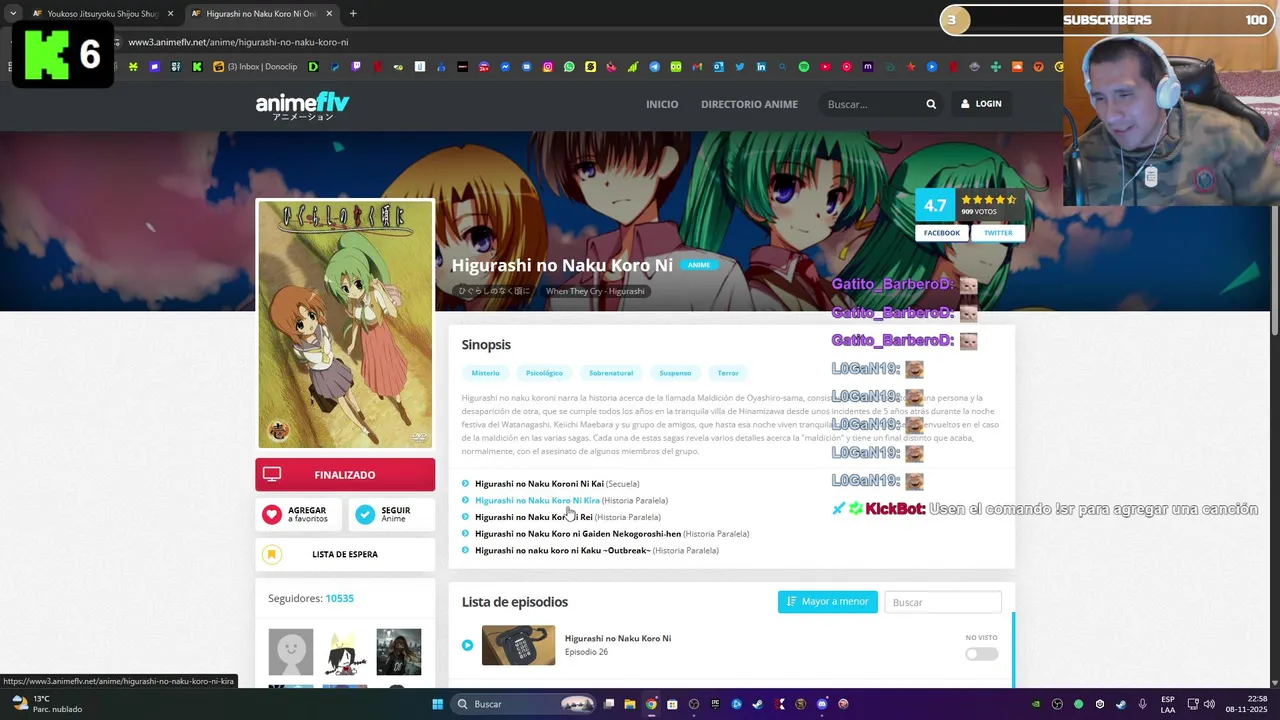Image resolution: width=1280 pixels, height=720 pixels.
Task: Open the episode 26 telephone thumbnail
Action: tap(518, 645)
